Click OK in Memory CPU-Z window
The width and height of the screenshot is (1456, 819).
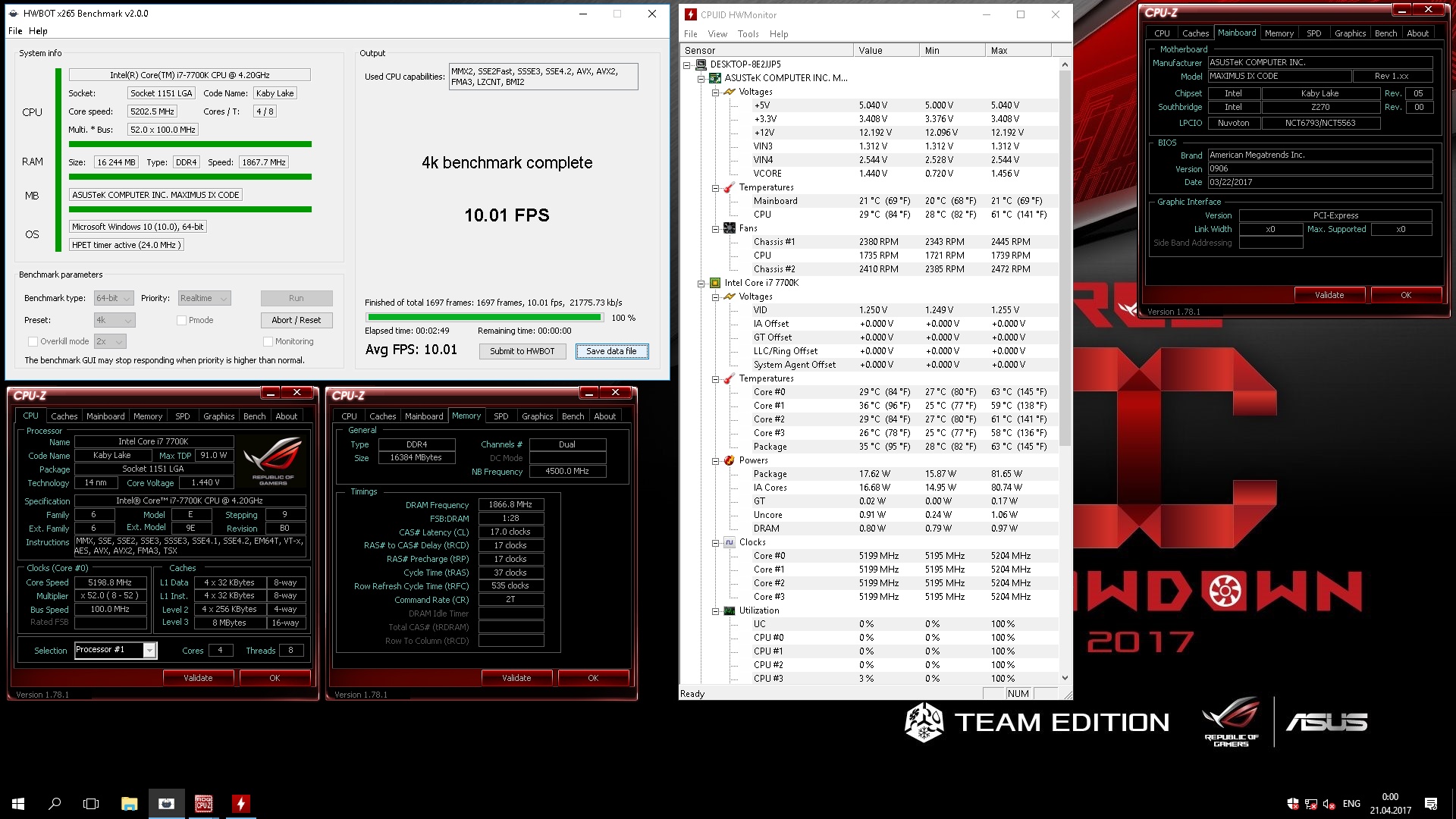593,678
